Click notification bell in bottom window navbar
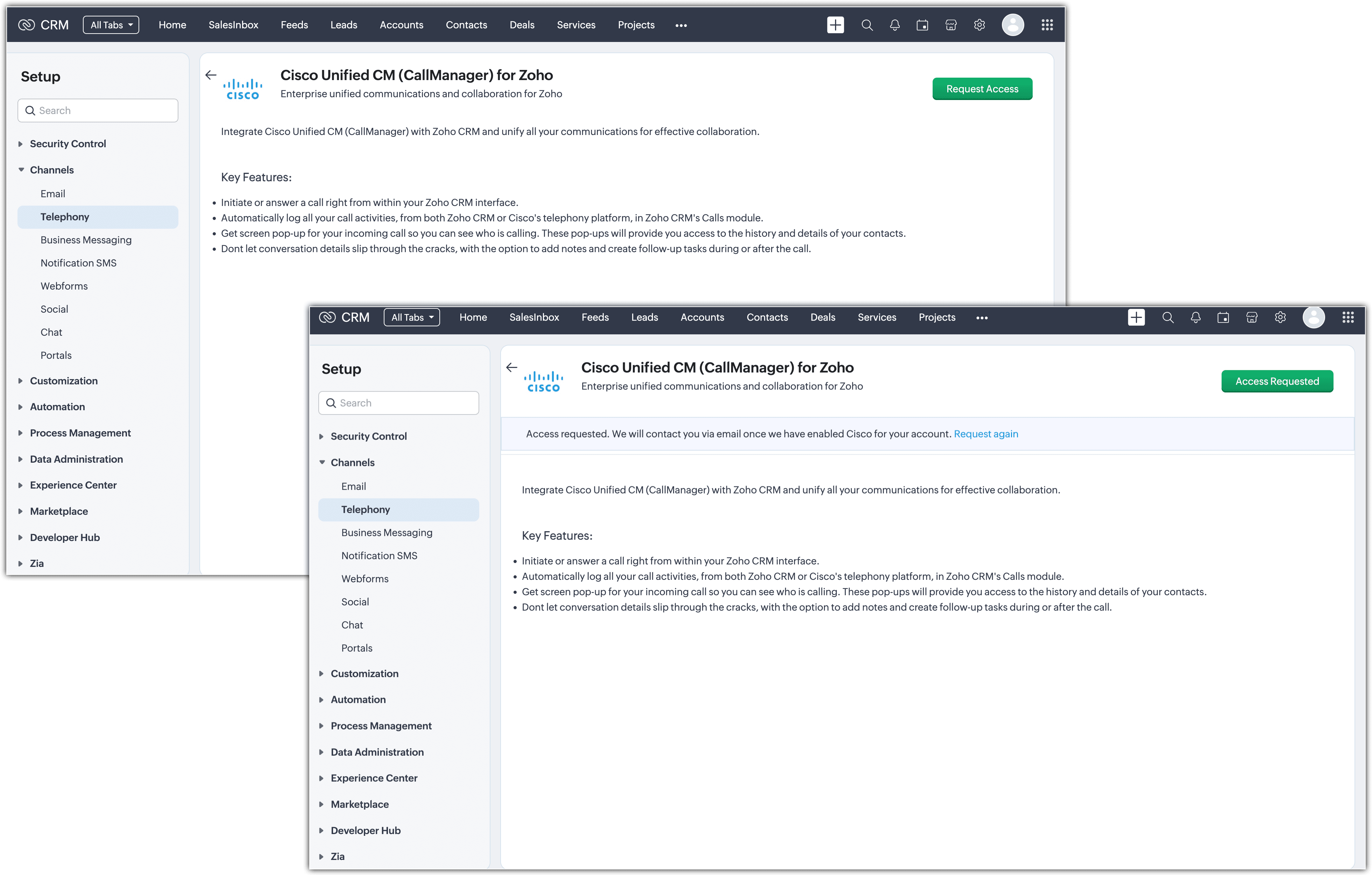The image size is (1372, 875). tap(1195, 317)
